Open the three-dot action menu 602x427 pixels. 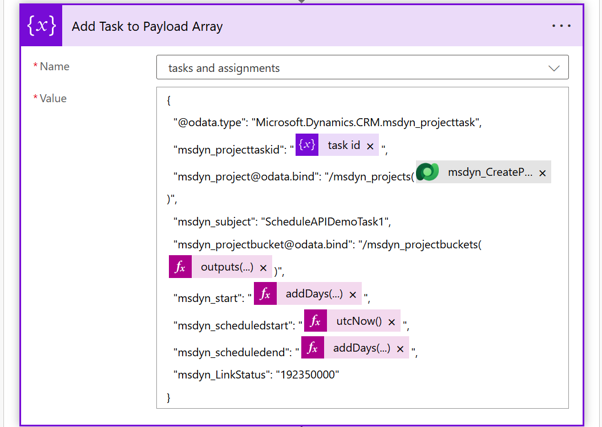coord(561,26)
